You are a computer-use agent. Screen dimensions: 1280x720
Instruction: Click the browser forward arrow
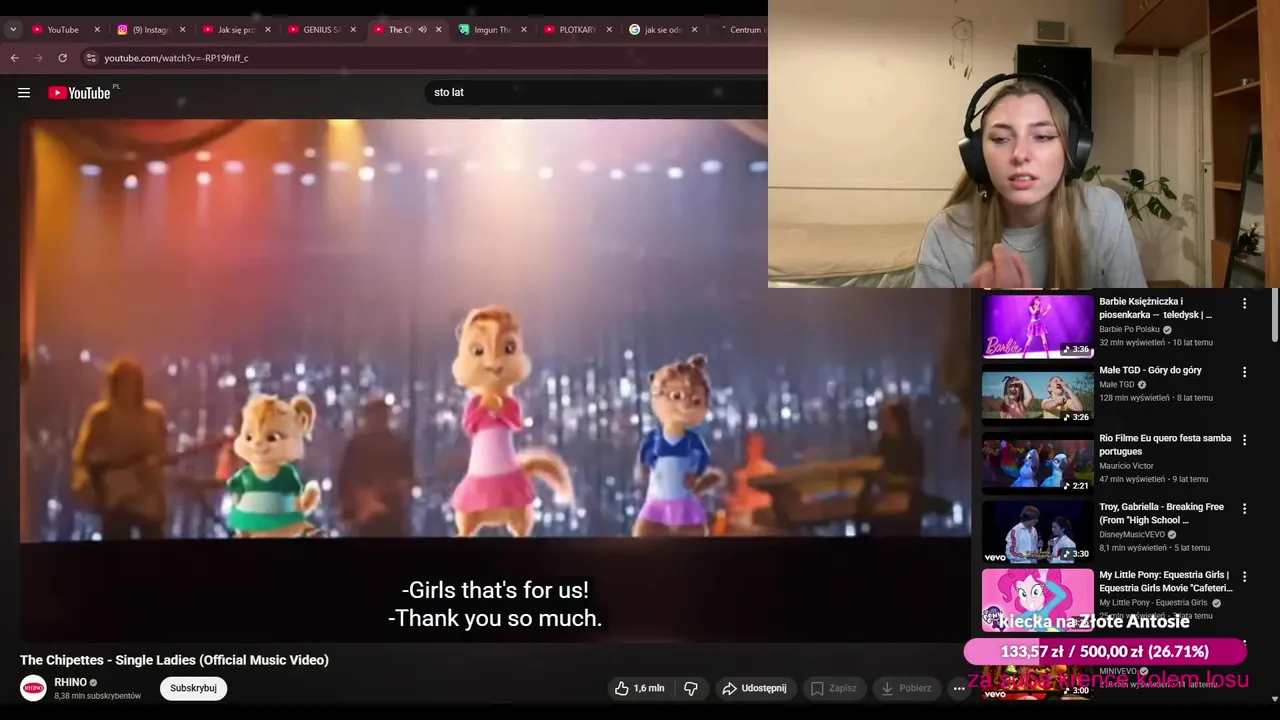click(x=39, y=58)
